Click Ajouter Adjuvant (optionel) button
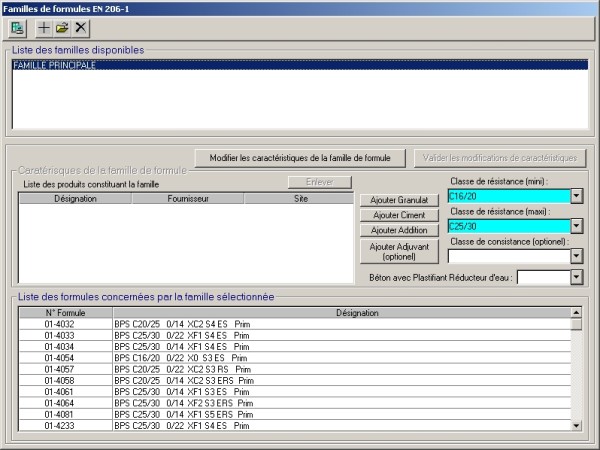 (x=399, y=251)
